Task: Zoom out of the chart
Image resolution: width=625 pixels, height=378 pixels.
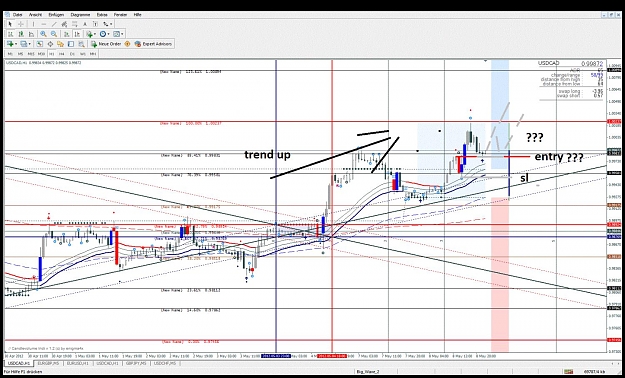Action: click(x=54, y=34)
